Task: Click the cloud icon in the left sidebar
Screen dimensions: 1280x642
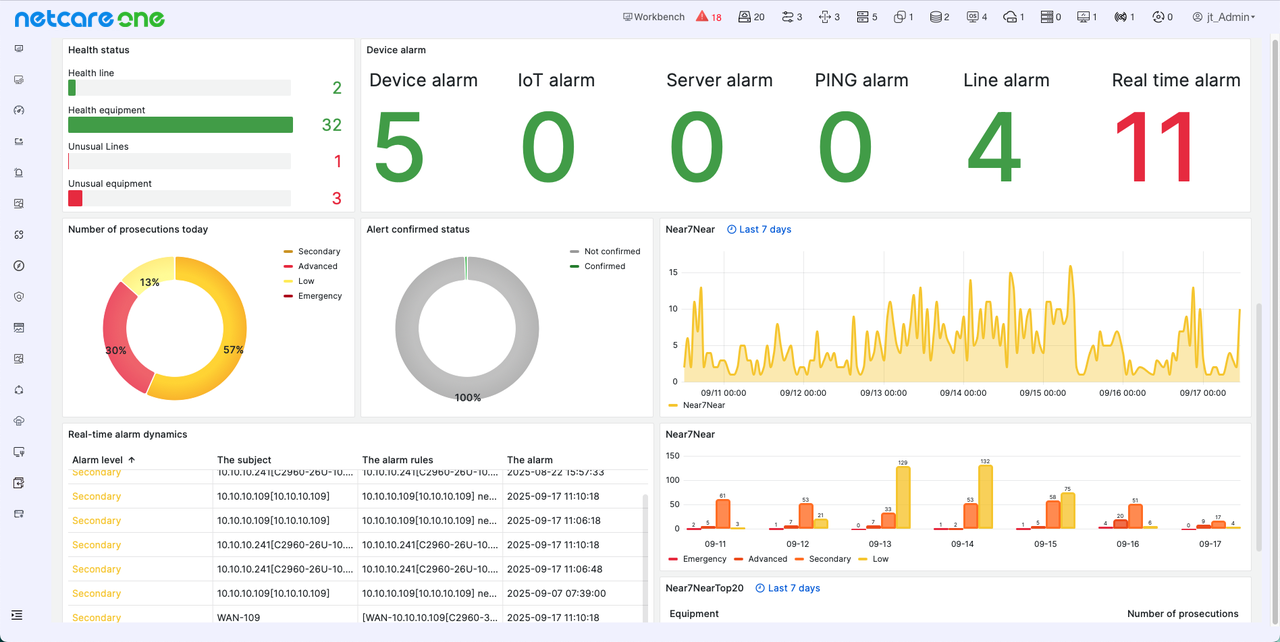Action: point(19,421)
